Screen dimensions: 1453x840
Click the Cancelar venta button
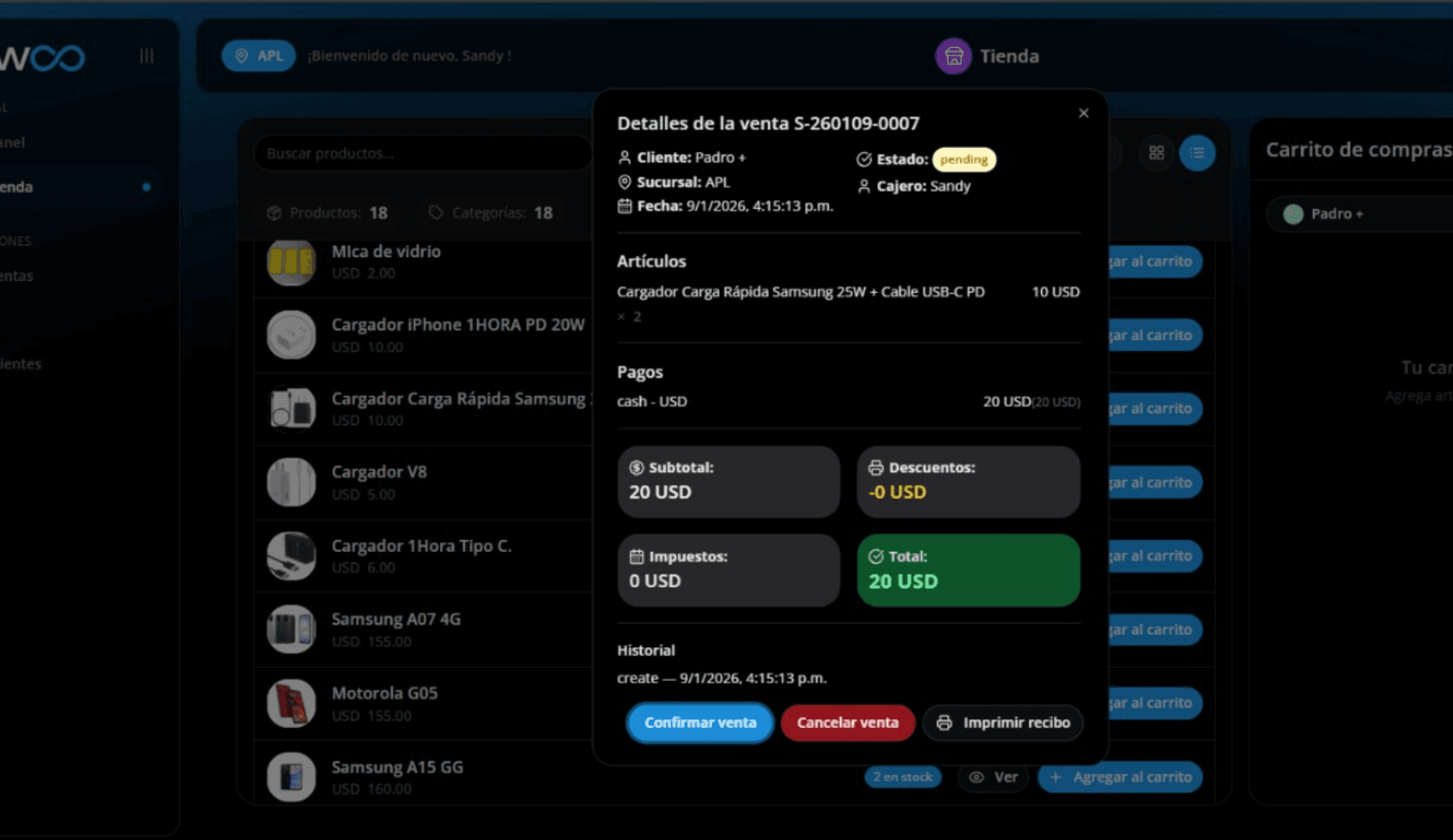click(847, 722)
